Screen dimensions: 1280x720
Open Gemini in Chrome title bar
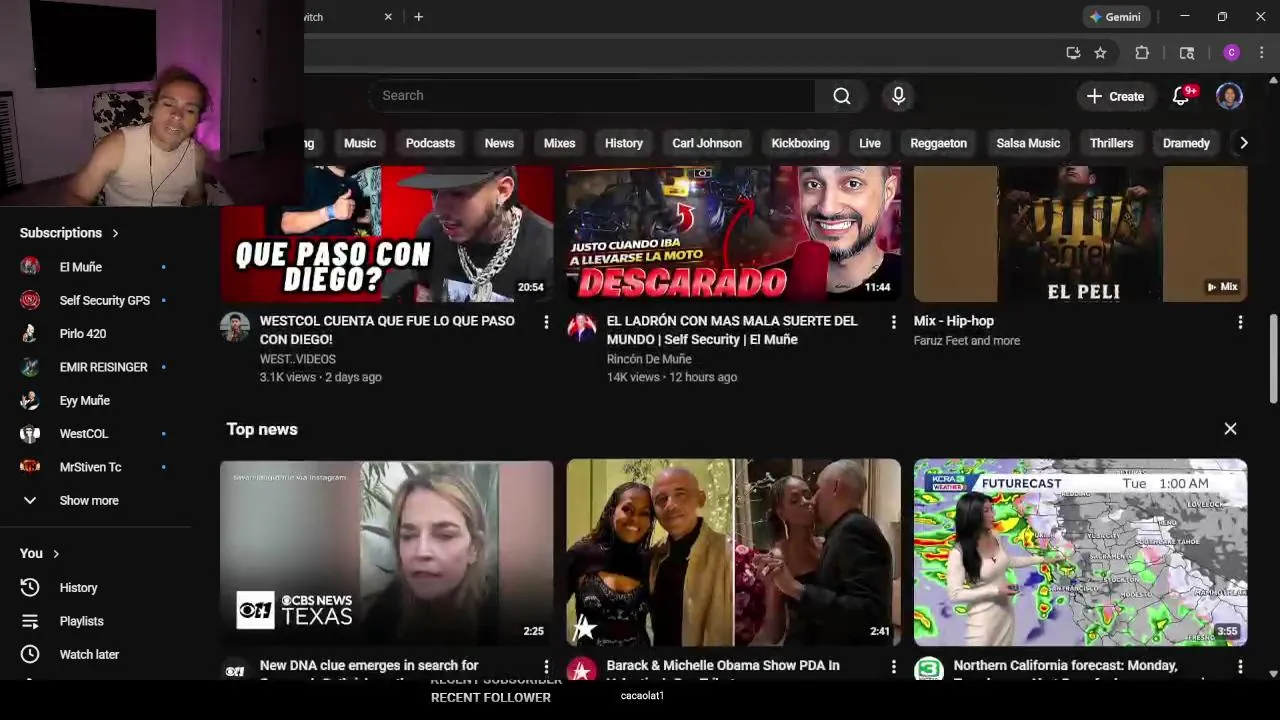pos(1115,17)
